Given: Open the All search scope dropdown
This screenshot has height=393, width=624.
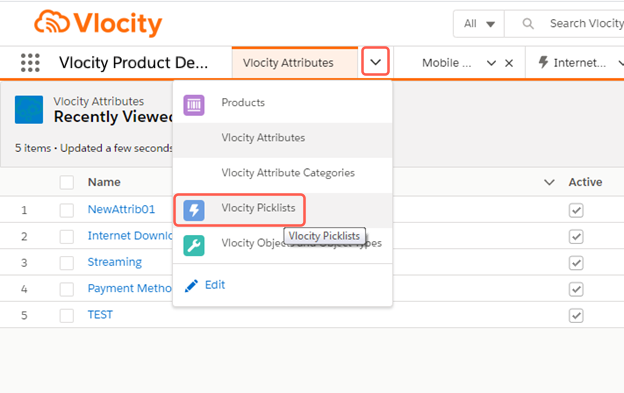Looking at the screenshot, I should [479, 24].
